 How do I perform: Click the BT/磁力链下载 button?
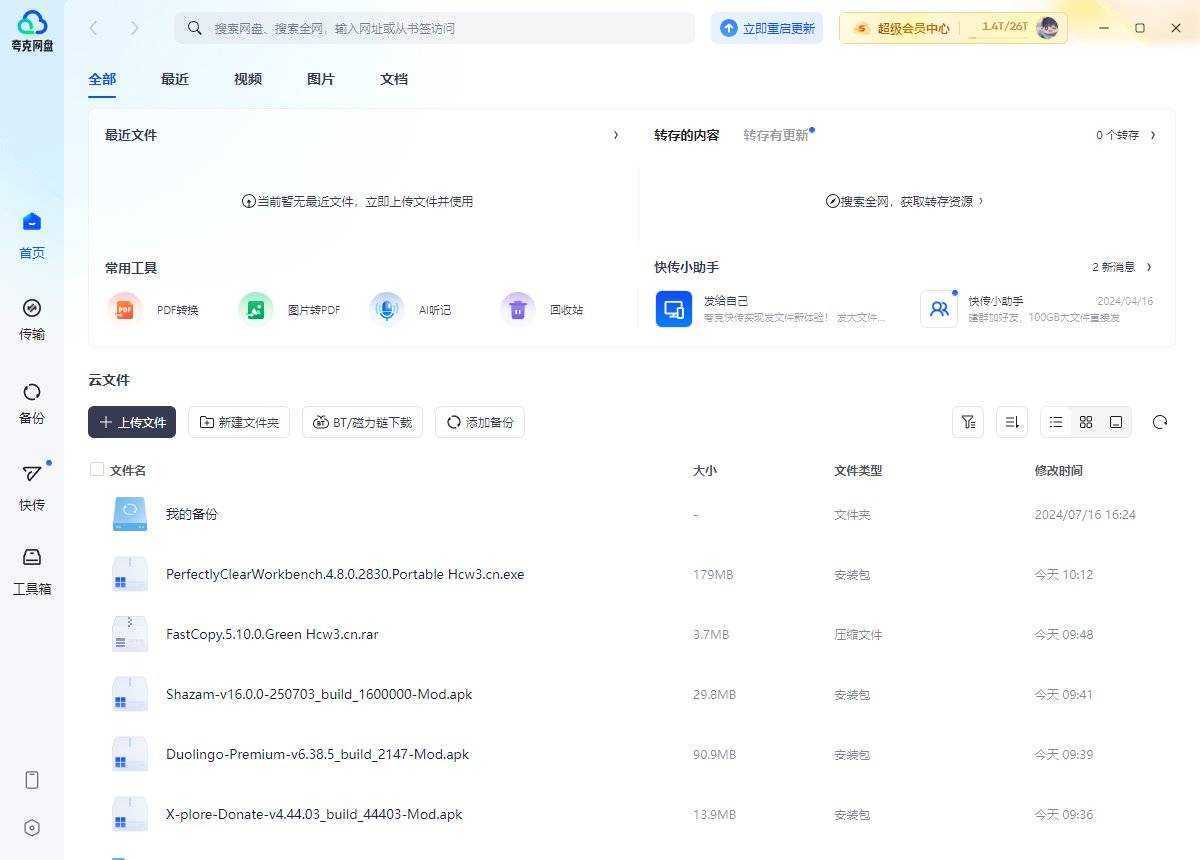362,422
